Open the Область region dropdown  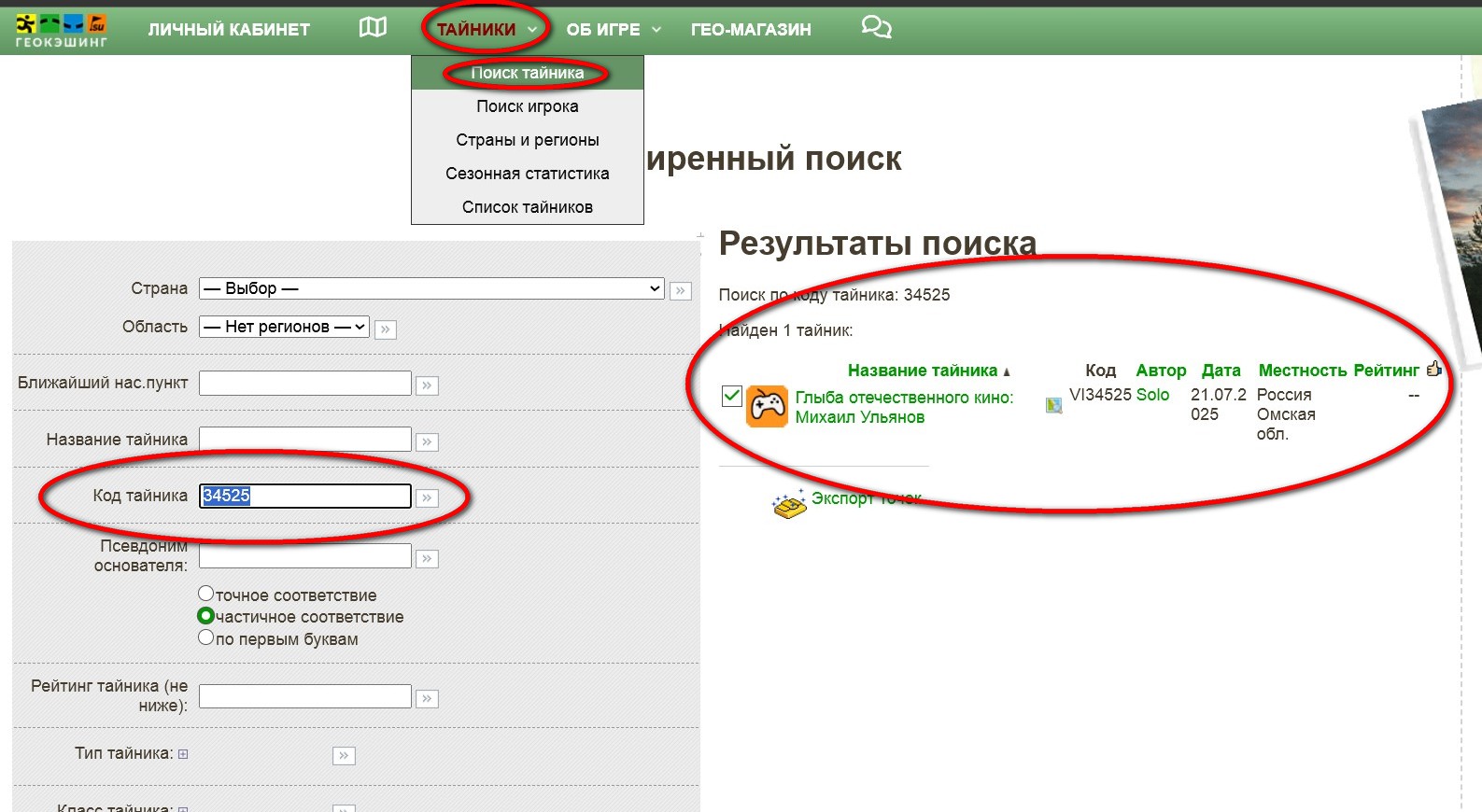tap(284, 327)
